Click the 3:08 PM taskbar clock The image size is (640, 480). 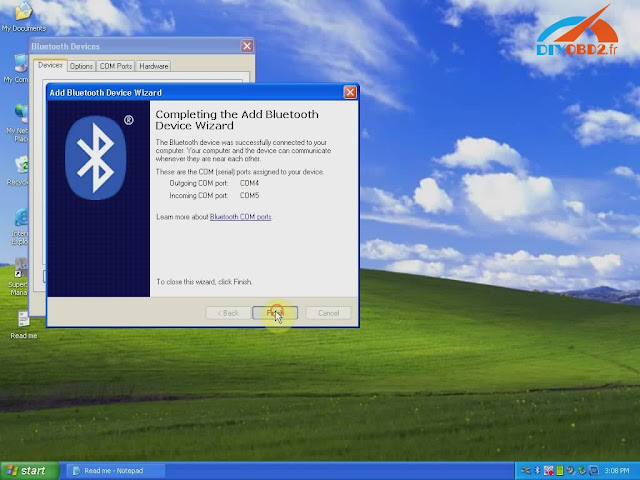click(x=617, y=471)
